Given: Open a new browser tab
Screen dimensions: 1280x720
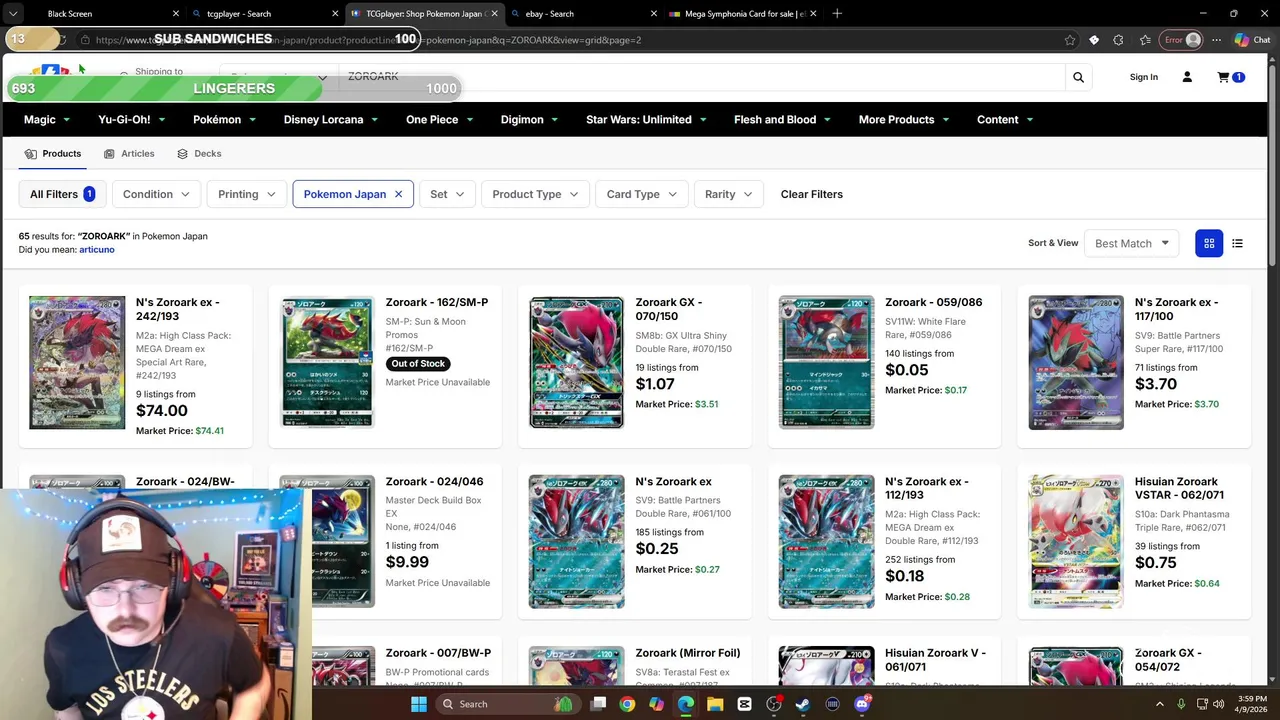Looking at the screenshot, I should click(837, 14).
